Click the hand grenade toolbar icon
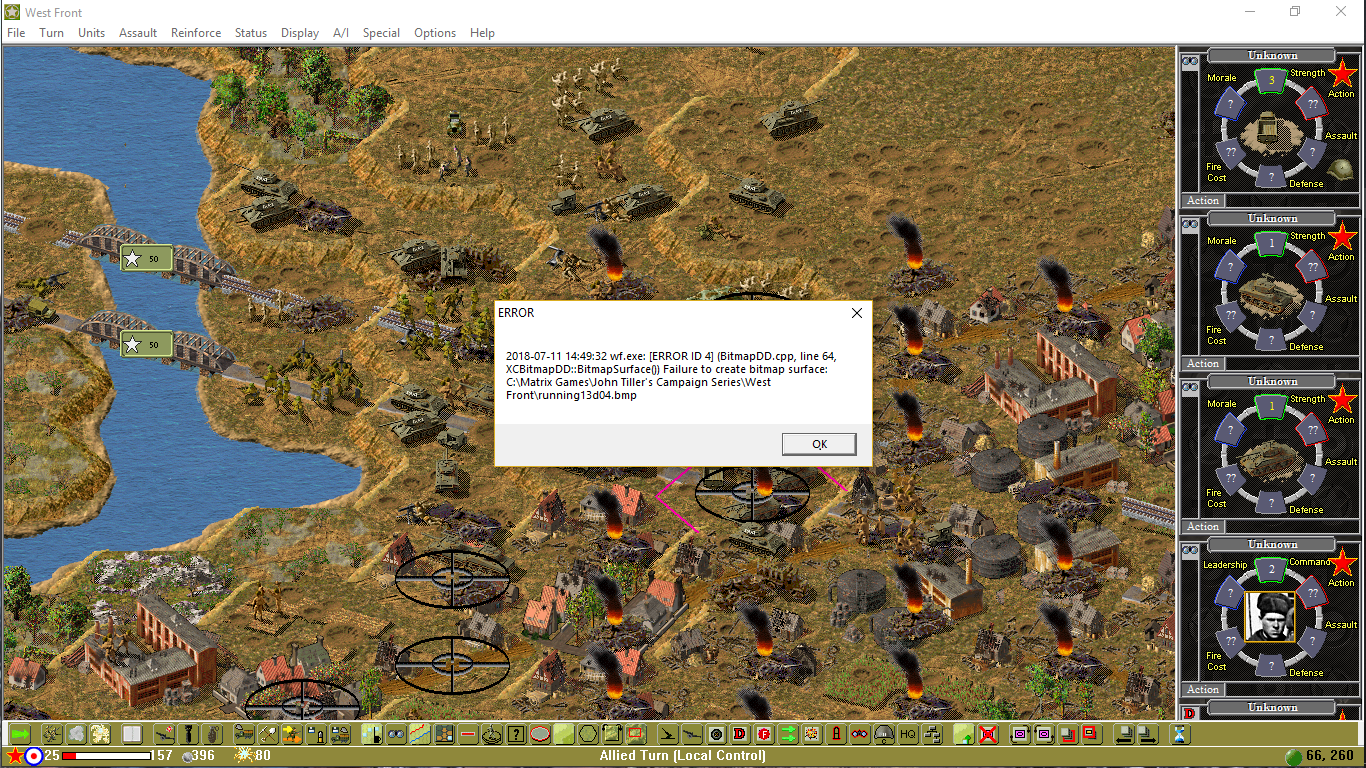 coord(212,734)
